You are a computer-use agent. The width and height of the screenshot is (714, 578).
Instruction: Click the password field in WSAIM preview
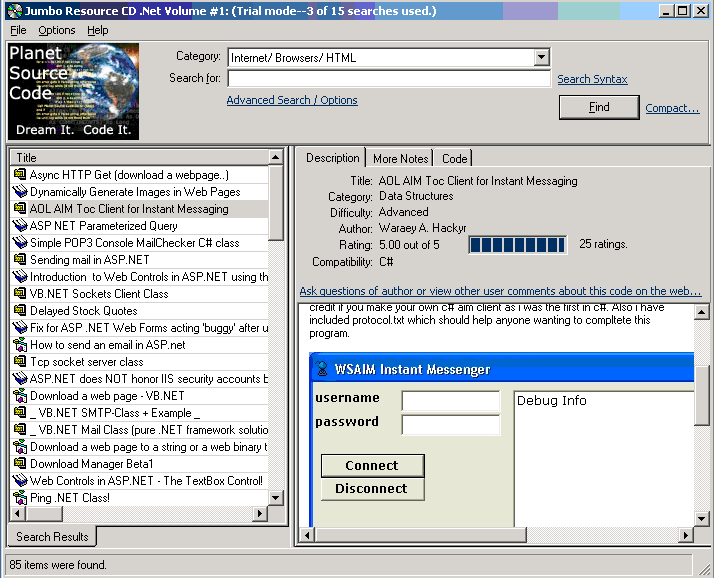click(451, 425)
